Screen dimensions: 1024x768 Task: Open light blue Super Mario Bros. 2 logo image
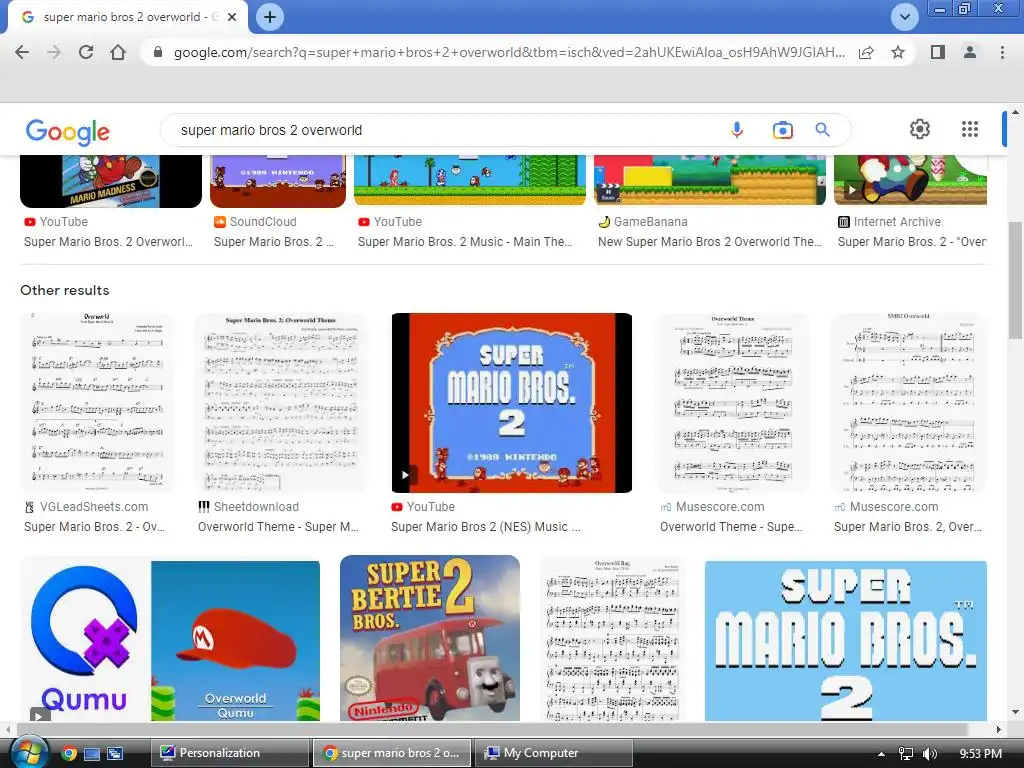[x=846, y=641]
